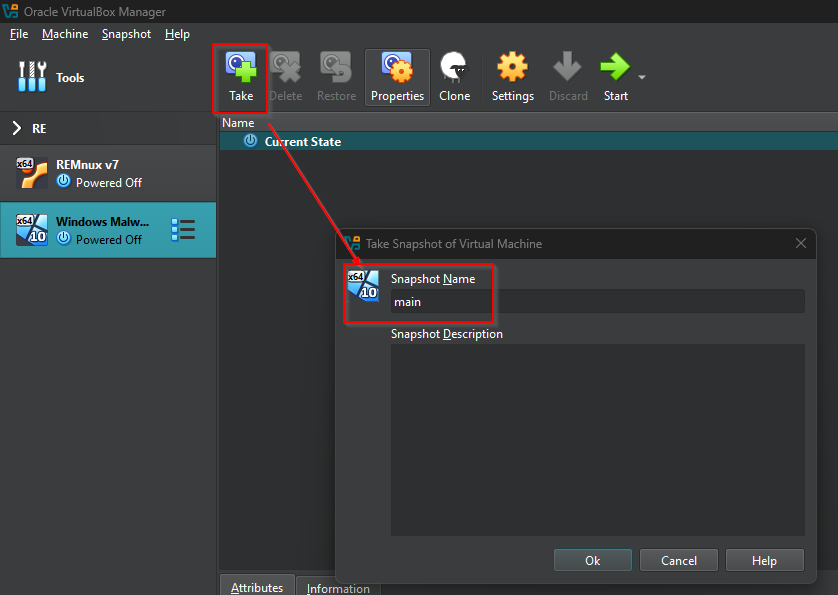The height and width of the screenshot is (595, 838).
Task: Open the Machine menu
Action: (65, 34)
